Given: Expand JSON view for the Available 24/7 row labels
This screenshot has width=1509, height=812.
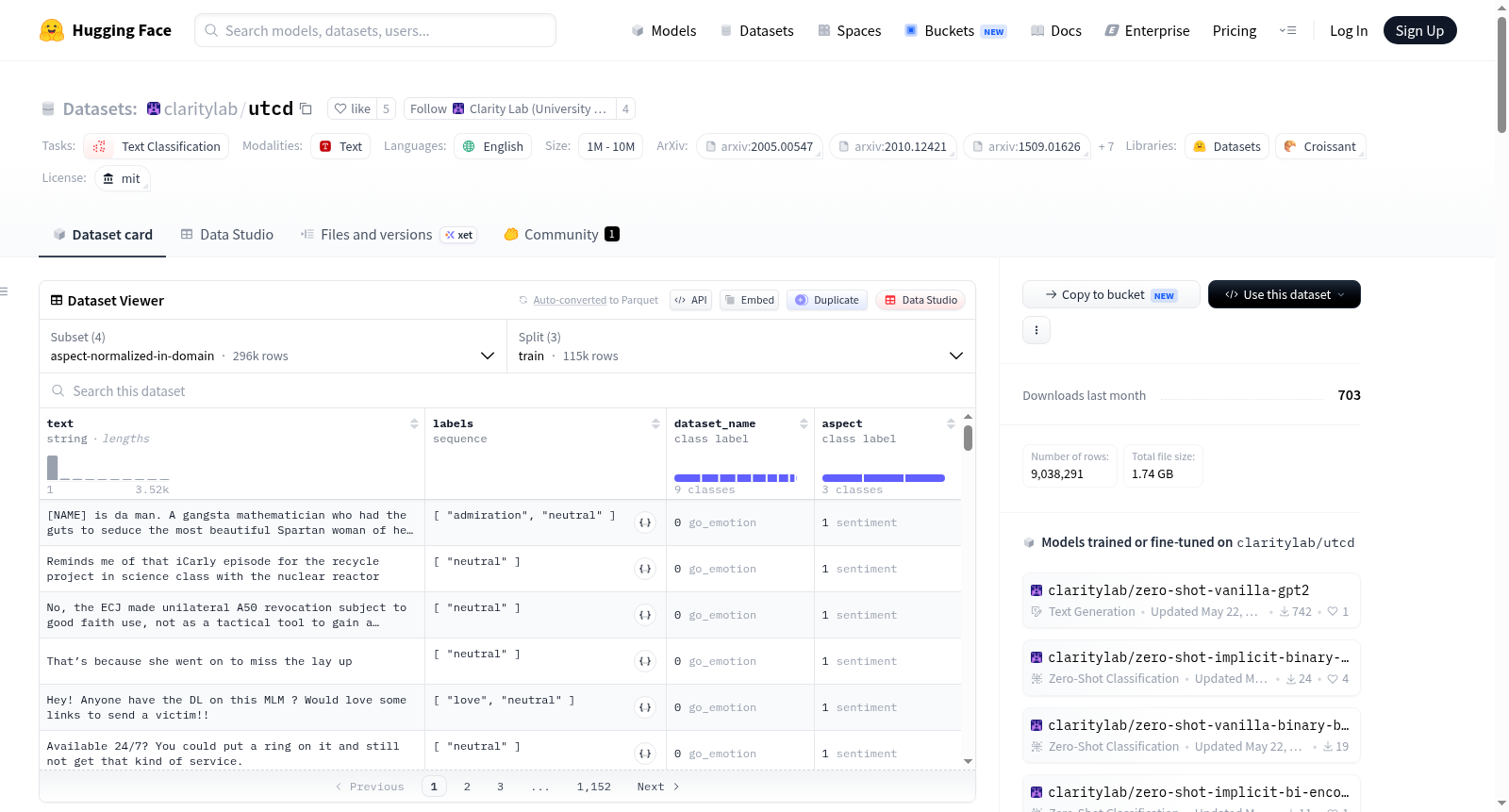Looking at the screenshot, I should click(x=645, y=754).
